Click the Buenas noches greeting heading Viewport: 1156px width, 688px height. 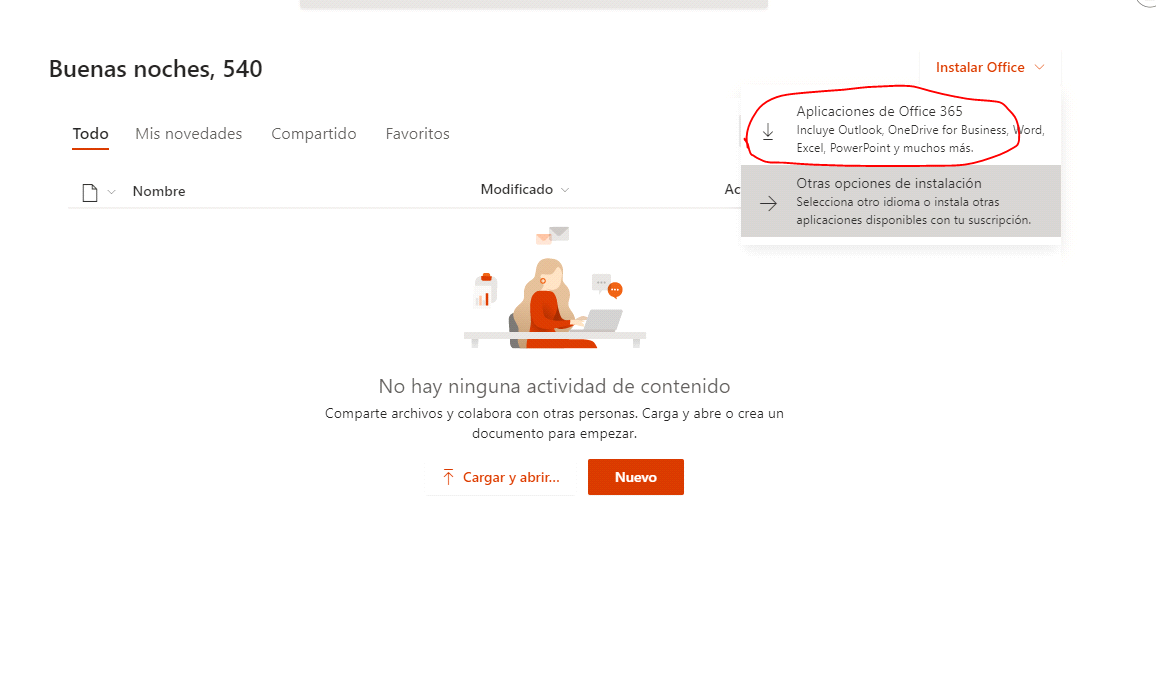pos(155,69)
